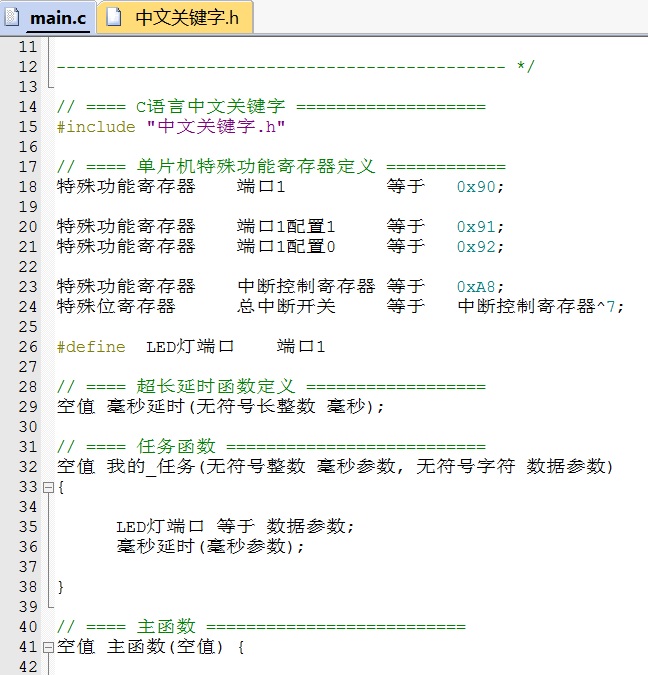Click the value 0x92; on line 21

click(480, 247)
